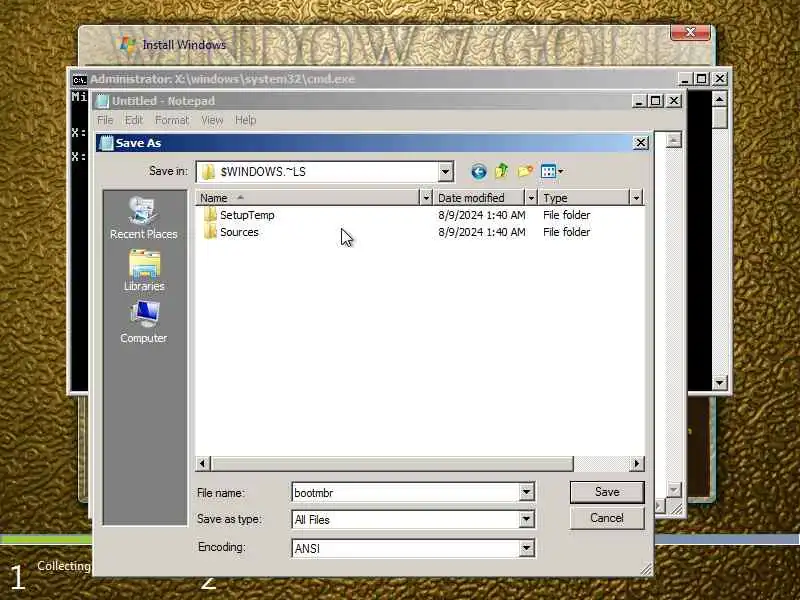Click cmd window scroll up arrow
Viewport: 800px width, 600px height.
(719, 98)
